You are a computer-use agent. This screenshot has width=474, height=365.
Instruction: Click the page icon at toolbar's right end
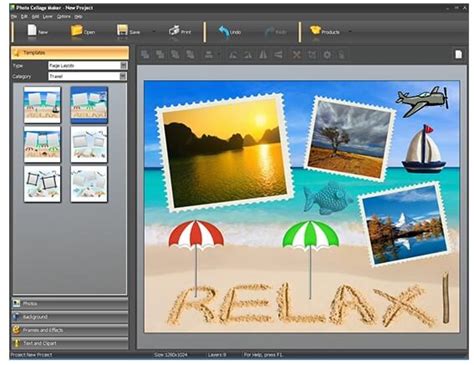459,54
